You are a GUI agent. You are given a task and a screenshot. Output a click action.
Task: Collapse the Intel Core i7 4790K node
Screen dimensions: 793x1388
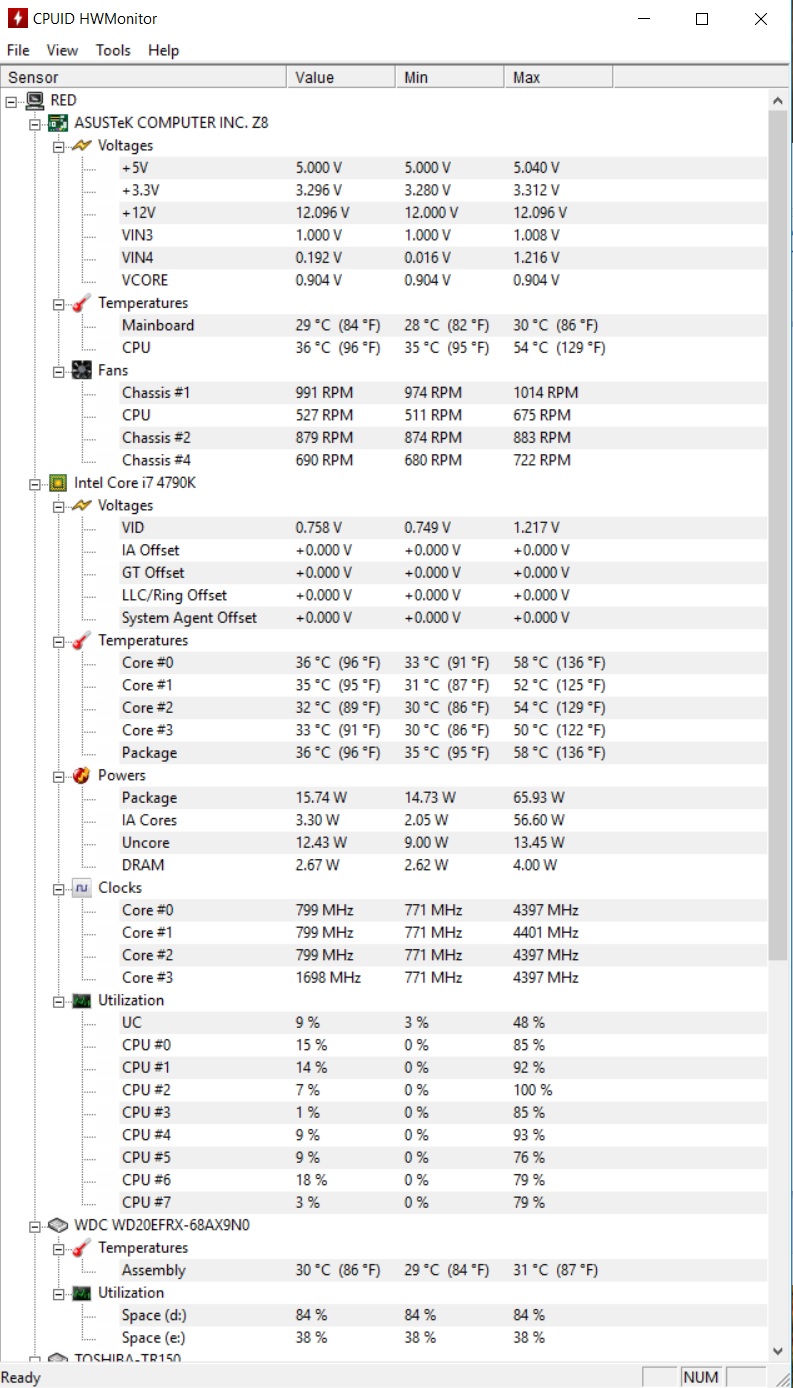point(35,483)
